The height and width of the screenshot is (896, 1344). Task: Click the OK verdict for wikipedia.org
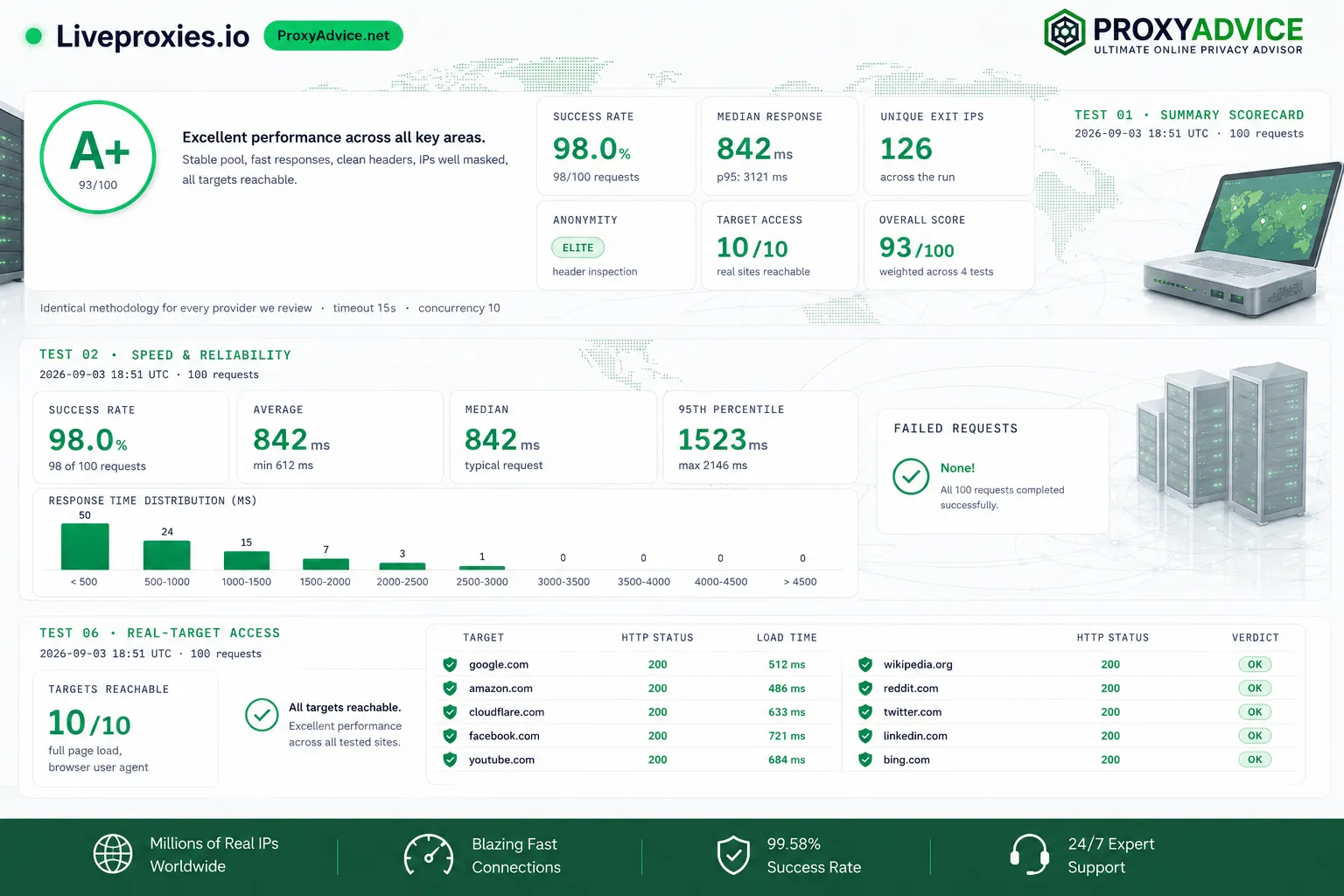tap(1255, 664)
